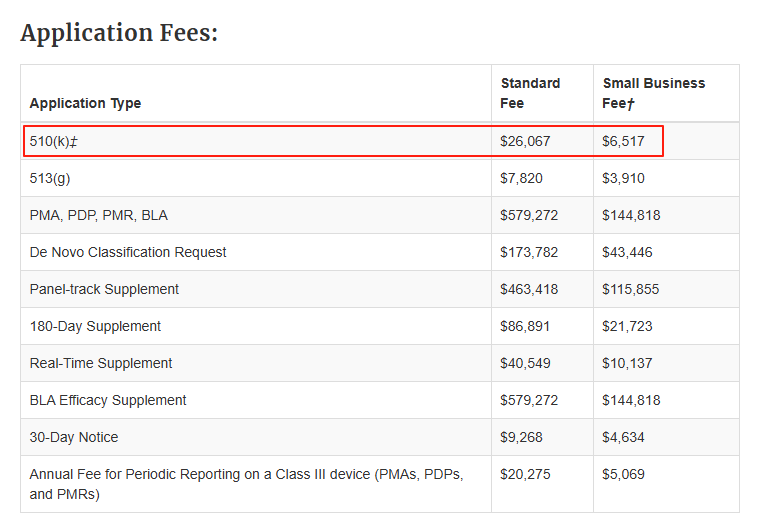Click the $4,634 30-Day Notice fee
Screen dimensions: 760x530
[623, 437]
